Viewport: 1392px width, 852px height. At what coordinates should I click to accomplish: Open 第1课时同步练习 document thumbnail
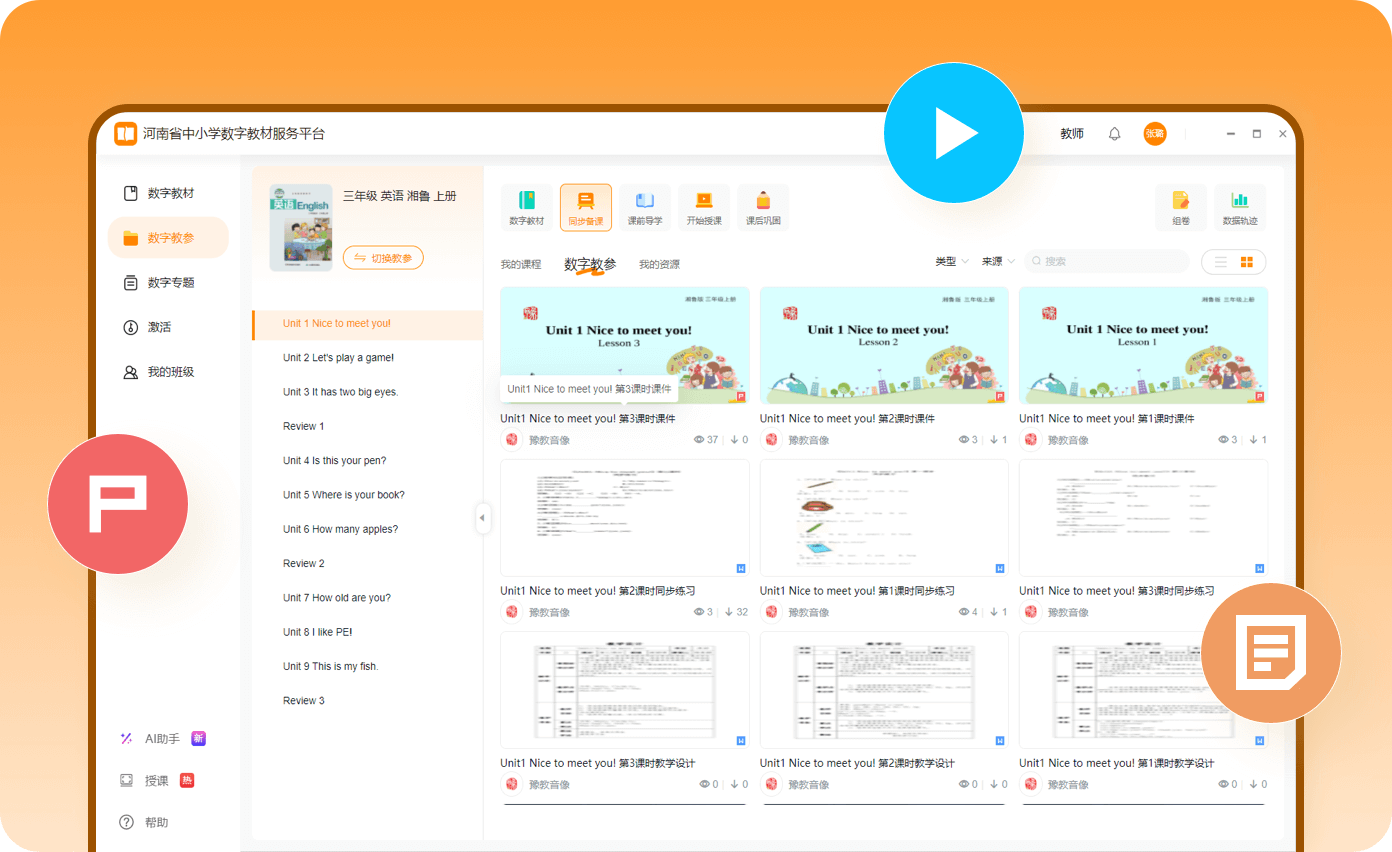pos(884,518)
